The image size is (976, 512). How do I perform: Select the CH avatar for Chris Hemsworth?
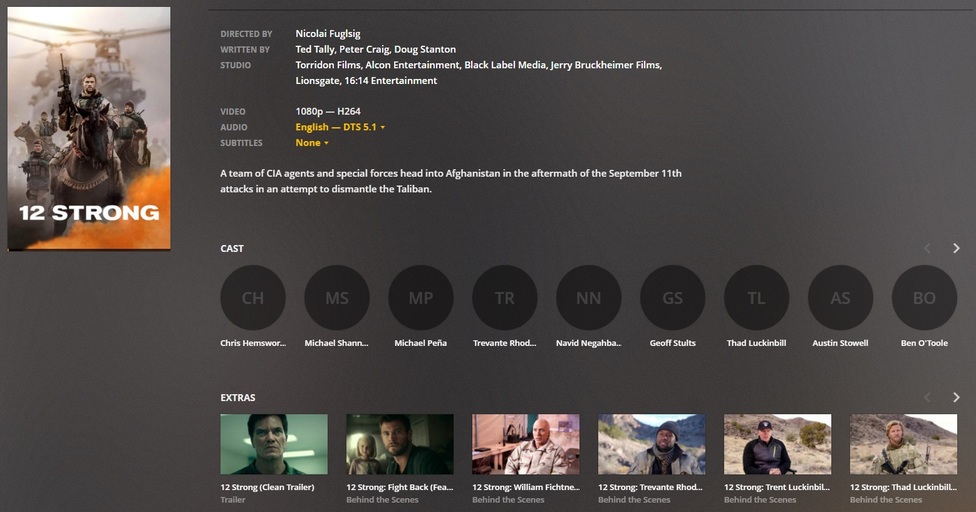point(253,297)
